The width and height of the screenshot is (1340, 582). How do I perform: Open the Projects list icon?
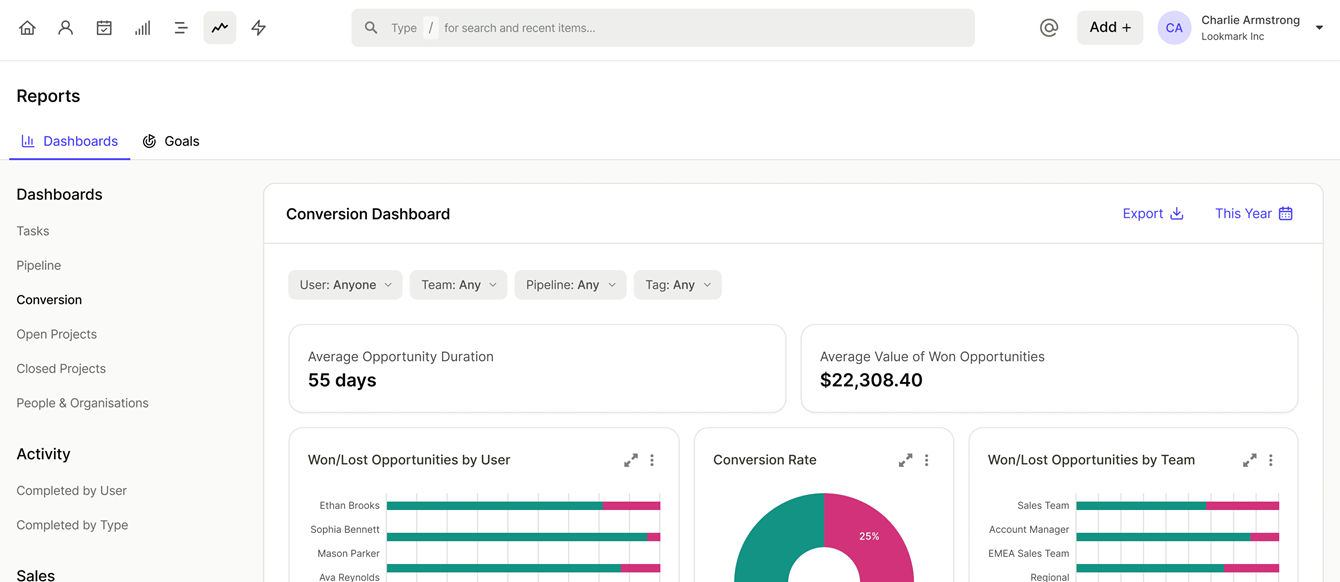[x=181, y=28]
